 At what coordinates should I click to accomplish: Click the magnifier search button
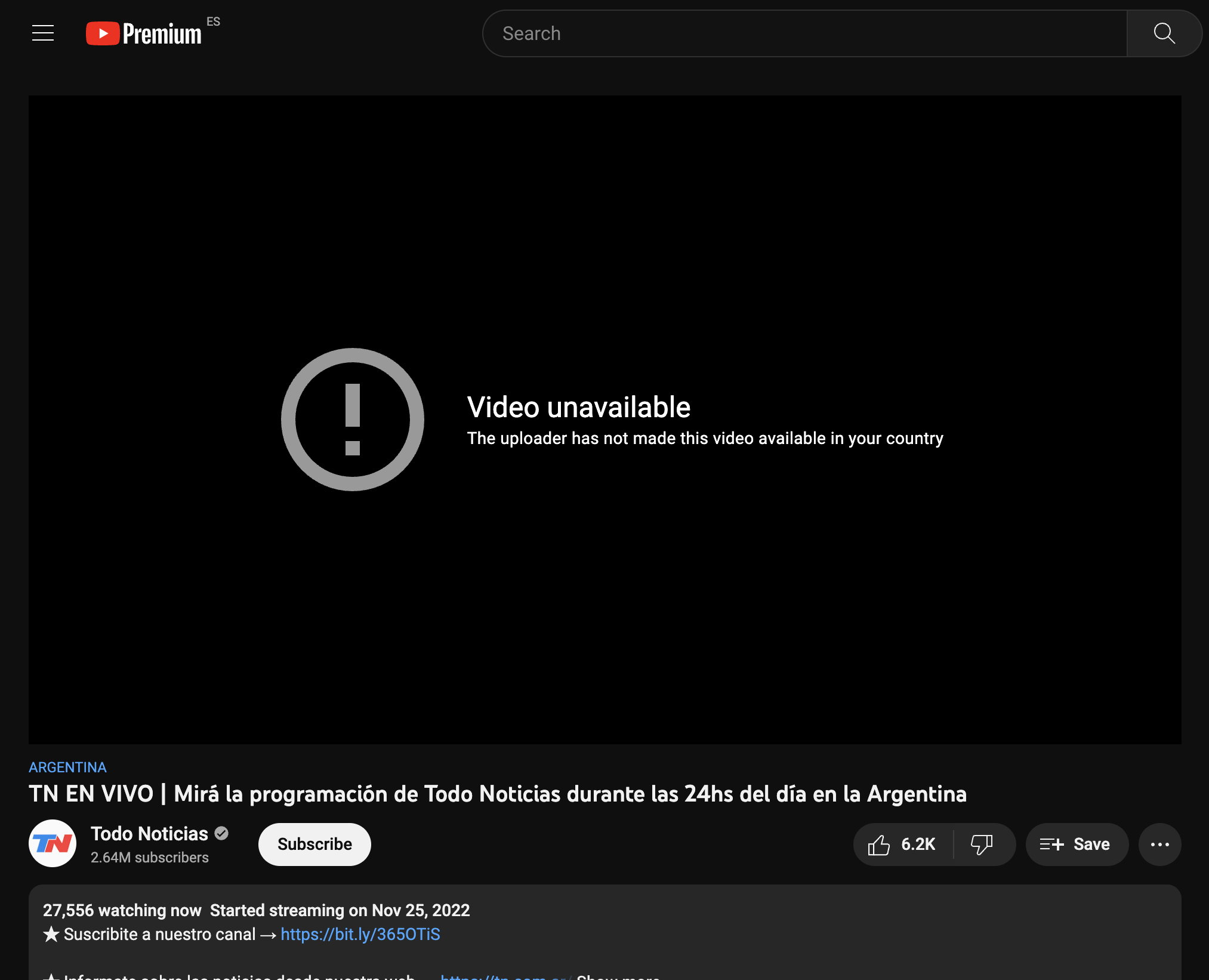point(1164,33)
